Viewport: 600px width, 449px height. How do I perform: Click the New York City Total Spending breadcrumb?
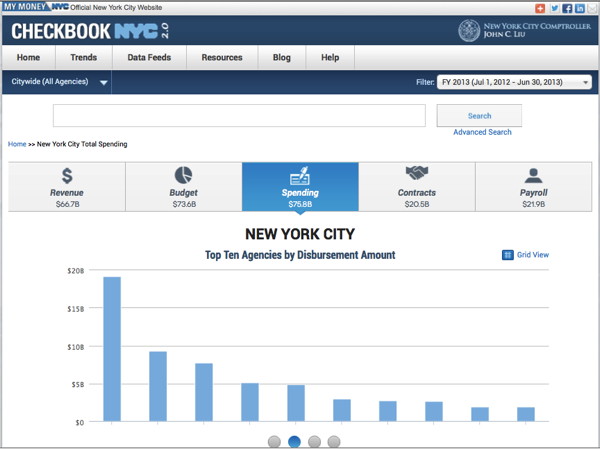(82, 144)
